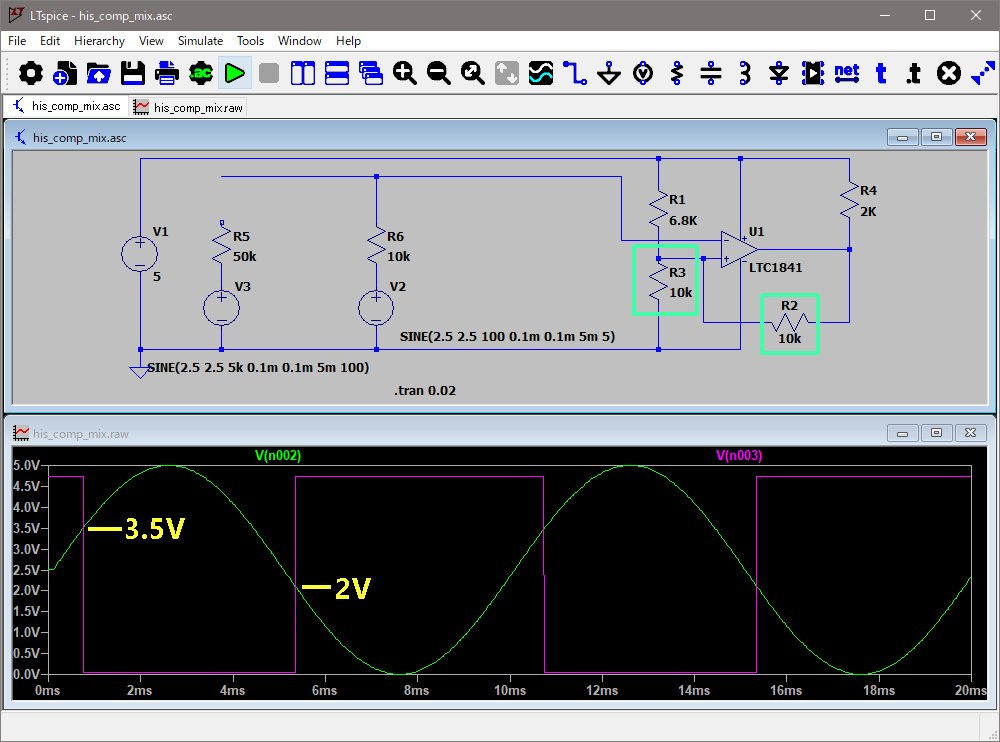Image resolution: width=1000 pixels, height=742 pixels.
Task: Select resistor R5 50k
Action: tap(221, 245)
